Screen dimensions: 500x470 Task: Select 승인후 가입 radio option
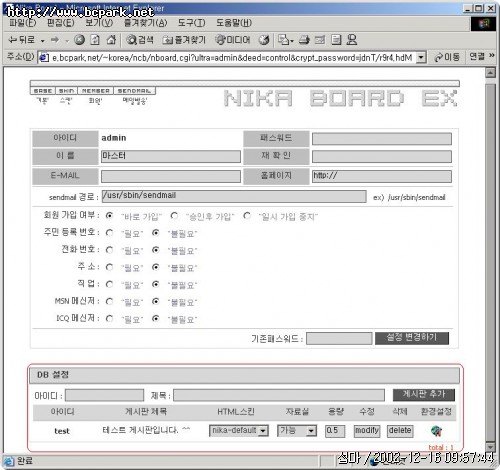point(174,216)
